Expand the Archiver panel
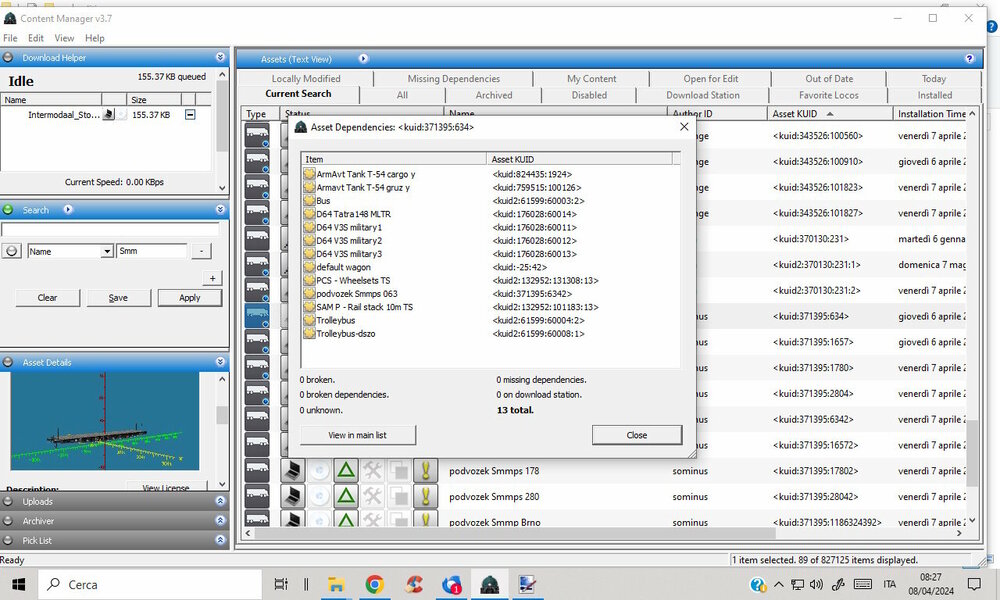Screen dimensions: 1000x600 pyautogui.click(x=220, y=521)
